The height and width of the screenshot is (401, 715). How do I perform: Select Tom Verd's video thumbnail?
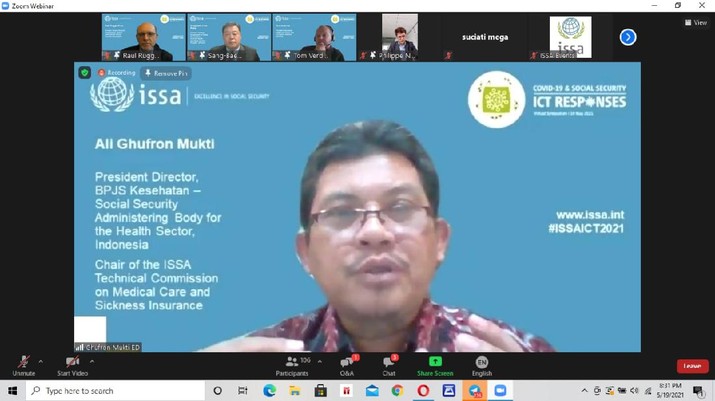click(314, 37)
